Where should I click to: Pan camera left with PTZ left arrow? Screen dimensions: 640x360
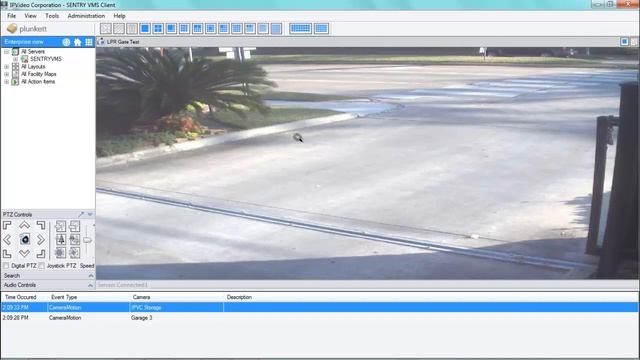pyautogui.click(x=7, y=240)
